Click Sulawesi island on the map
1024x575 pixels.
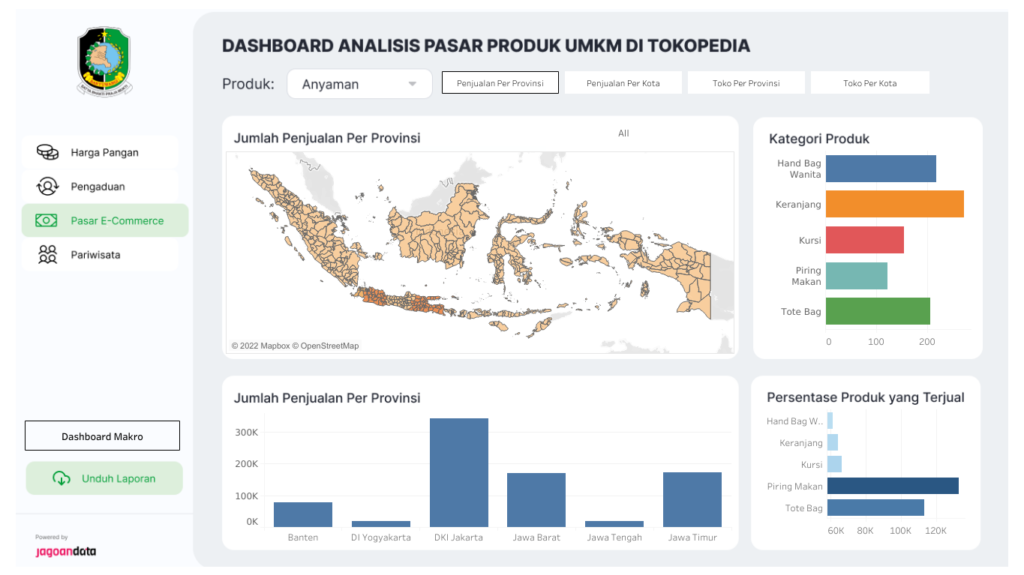coord(513,252)
